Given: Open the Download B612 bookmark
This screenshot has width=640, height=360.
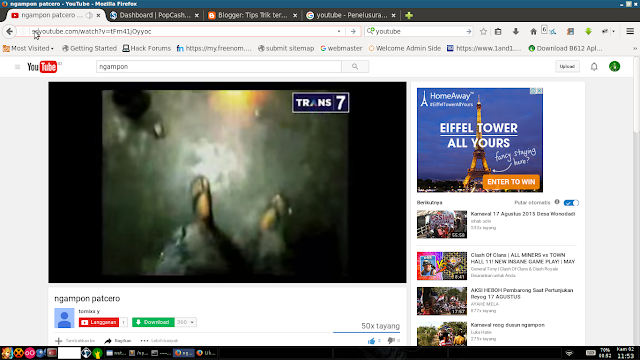Looking at the screenshot, I should (565, 48).
